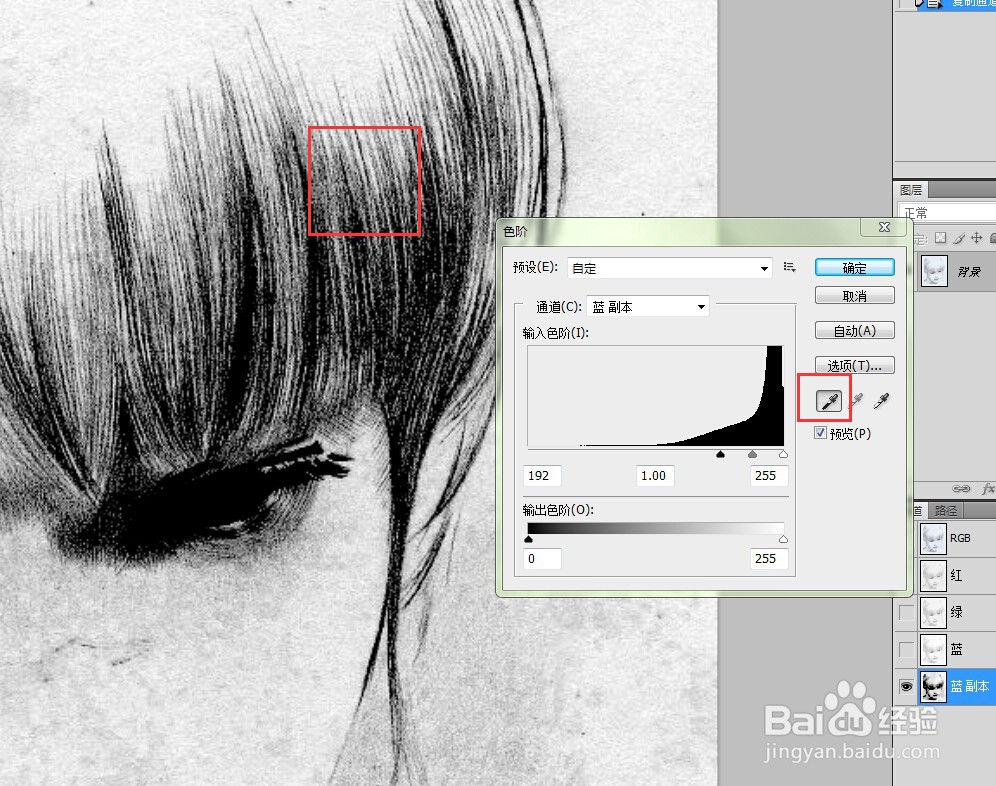
Task: Select the white point eyedropper
Action: pos(880,399)
